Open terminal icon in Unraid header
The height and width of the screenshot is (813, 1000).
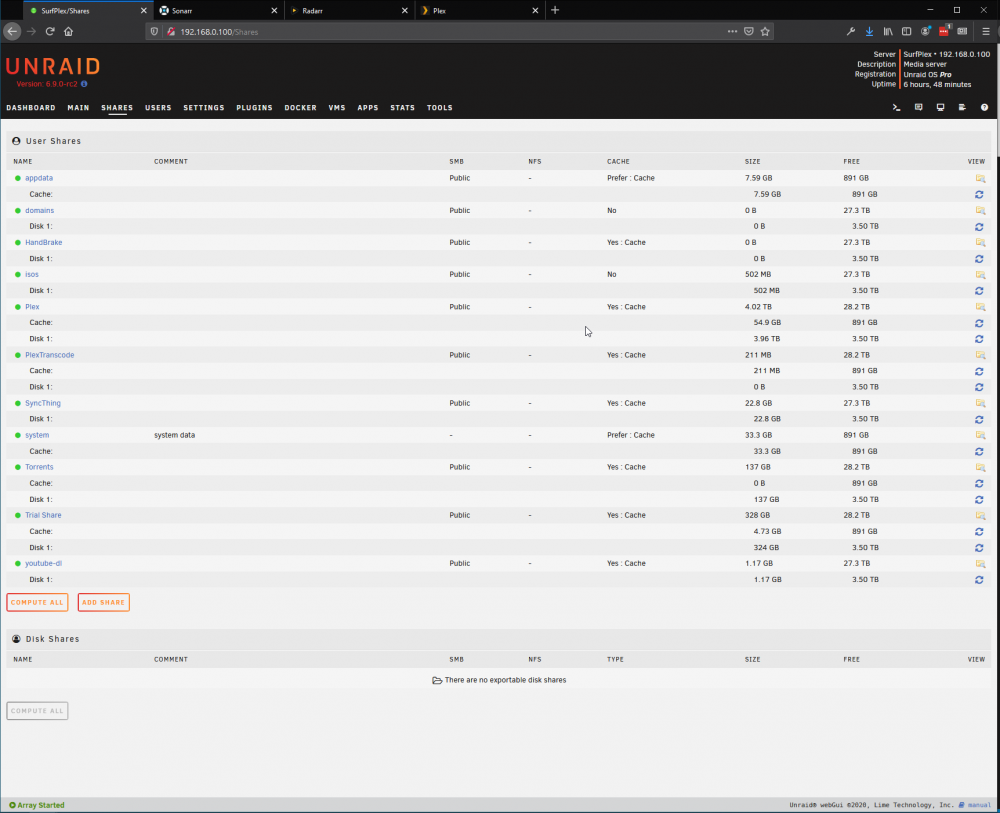pyautogui.click(x=897, y=108)
